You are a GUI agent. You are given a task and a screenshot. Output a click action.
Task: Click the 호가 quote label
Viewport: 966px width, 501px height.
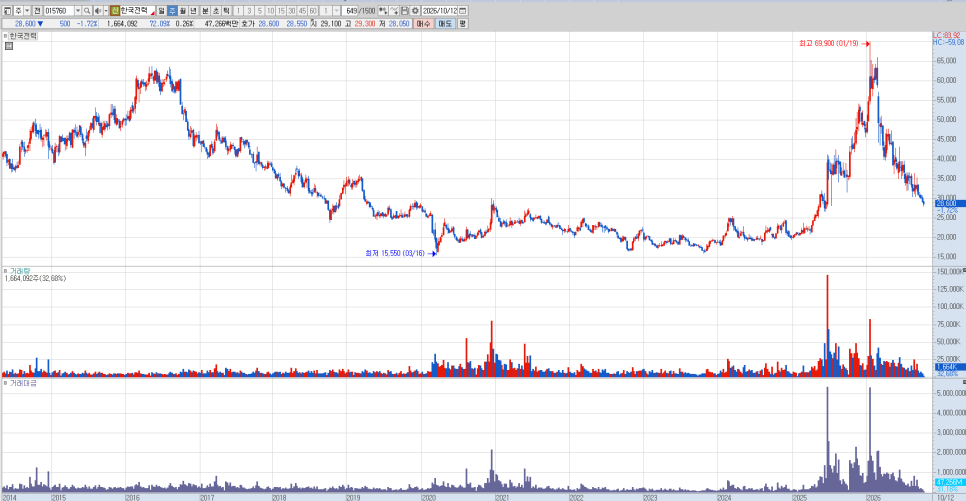[x=248, y=23]
